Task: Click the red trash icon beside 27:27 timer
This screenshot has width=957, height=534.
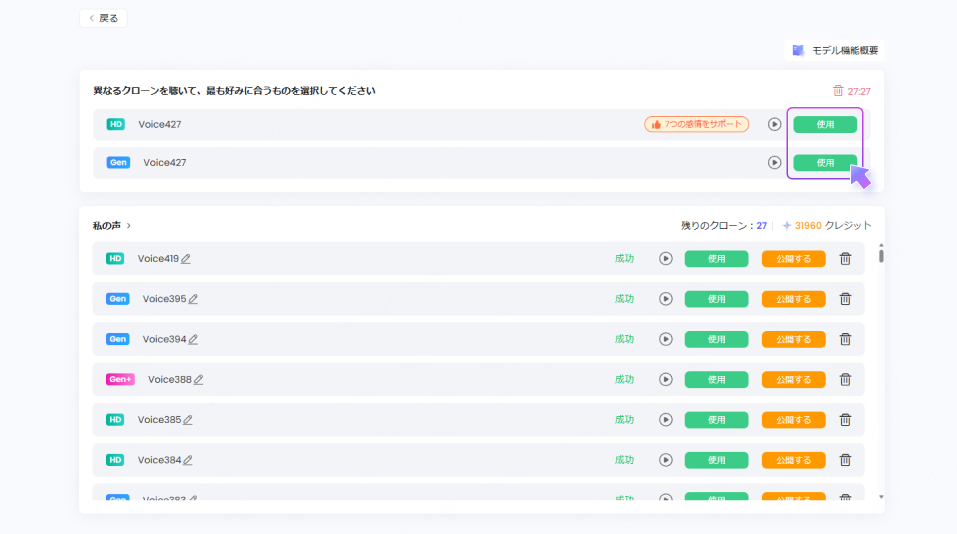Action: (x=838, y=91)
